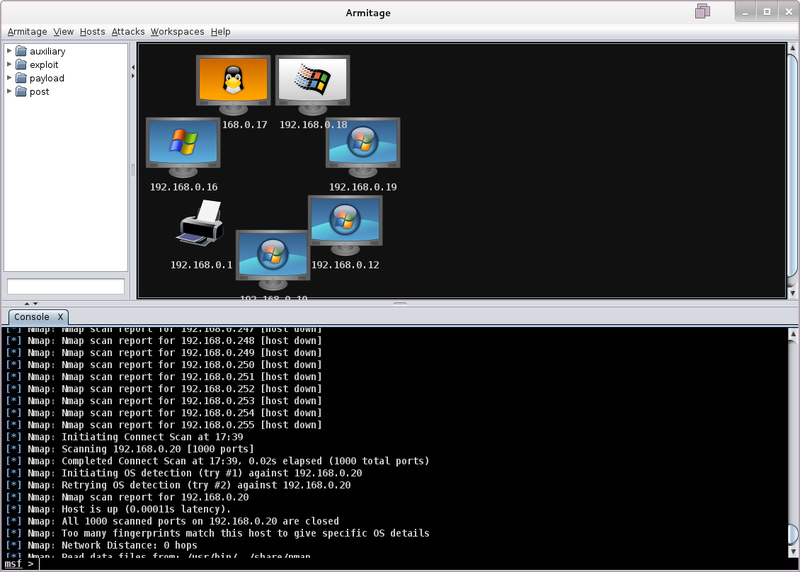Viewport: 800px width, 572px height.
Task: Click the stacked windows icon in title bar
Action: [x=703, y=11]
